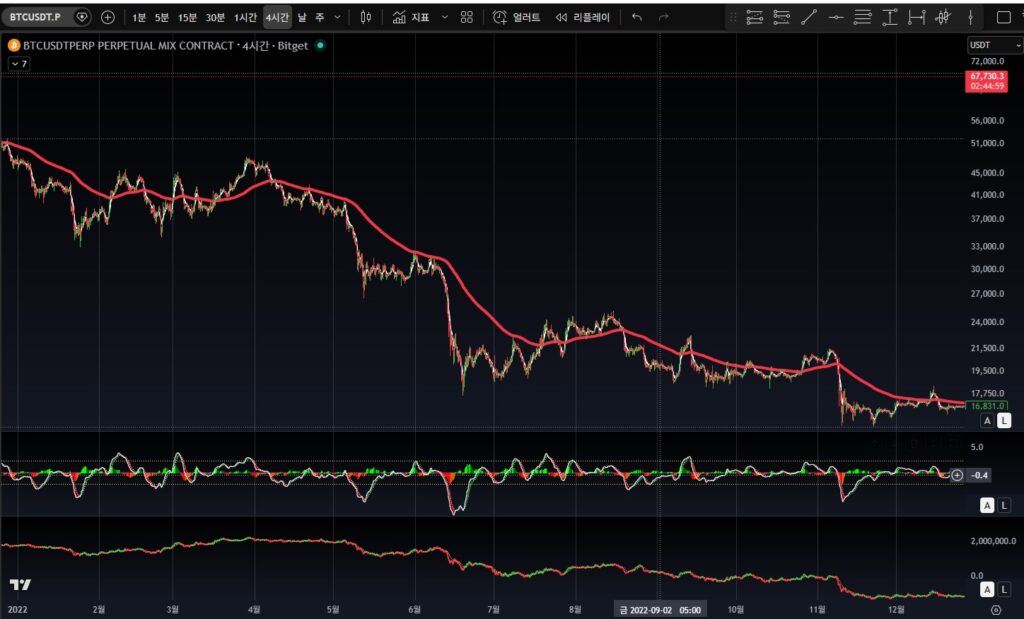Switch to the 1시간 timeframe
Viewport: 1024px width, 619px height.
pyautogui.click(x=244, y=17)
